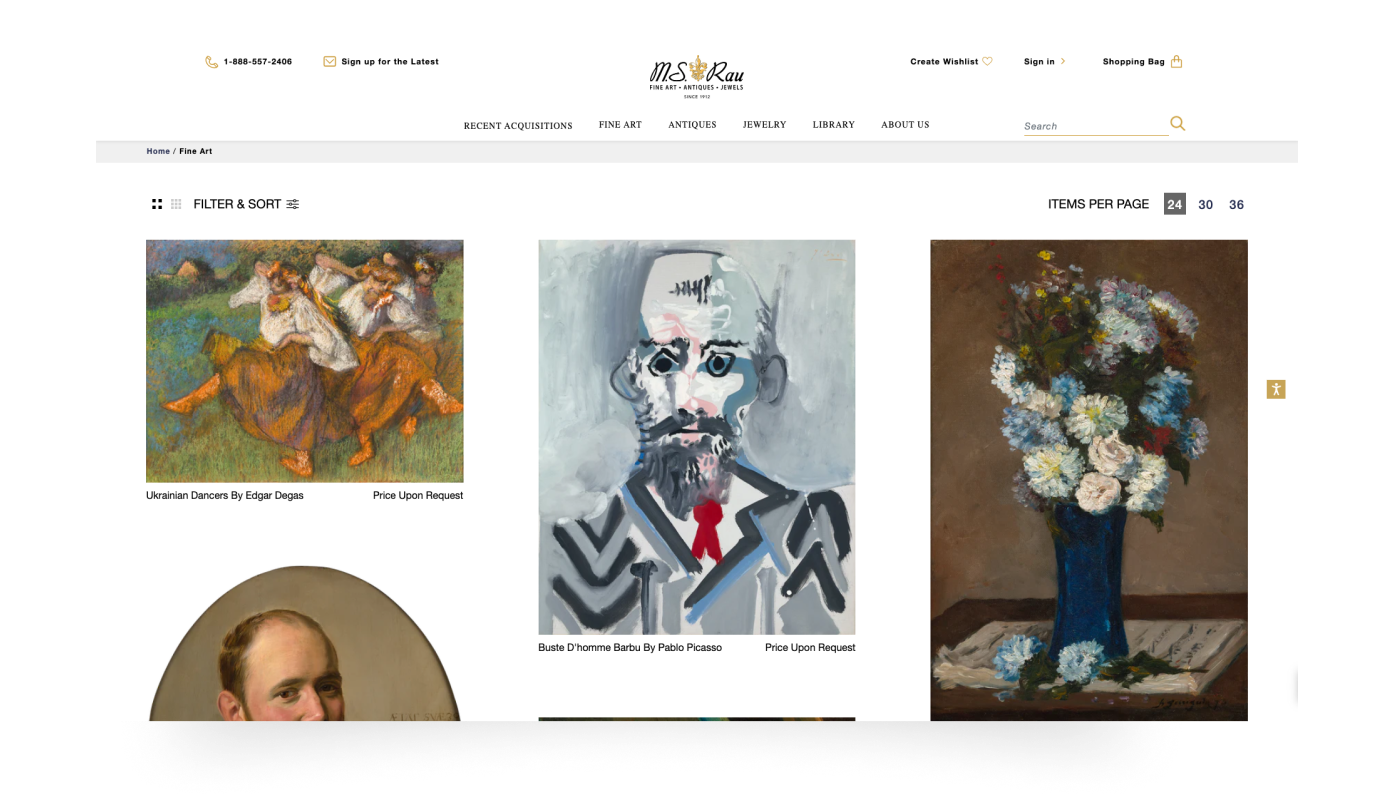
Task: Click the heart icon next to Create Wishlist
Action: (987, 61)
